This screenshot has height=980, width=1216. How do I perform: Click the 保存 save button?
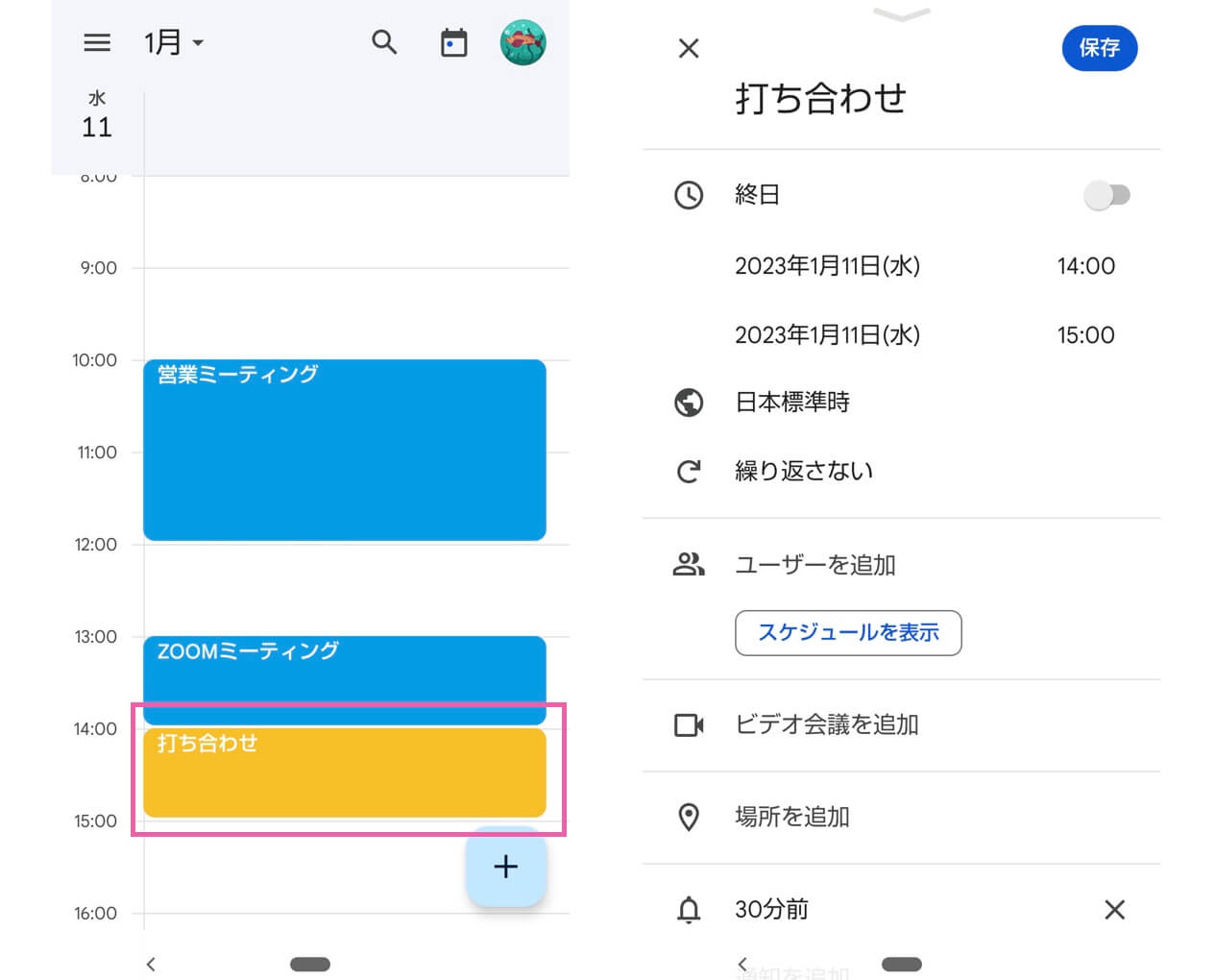pos(1100,48)
